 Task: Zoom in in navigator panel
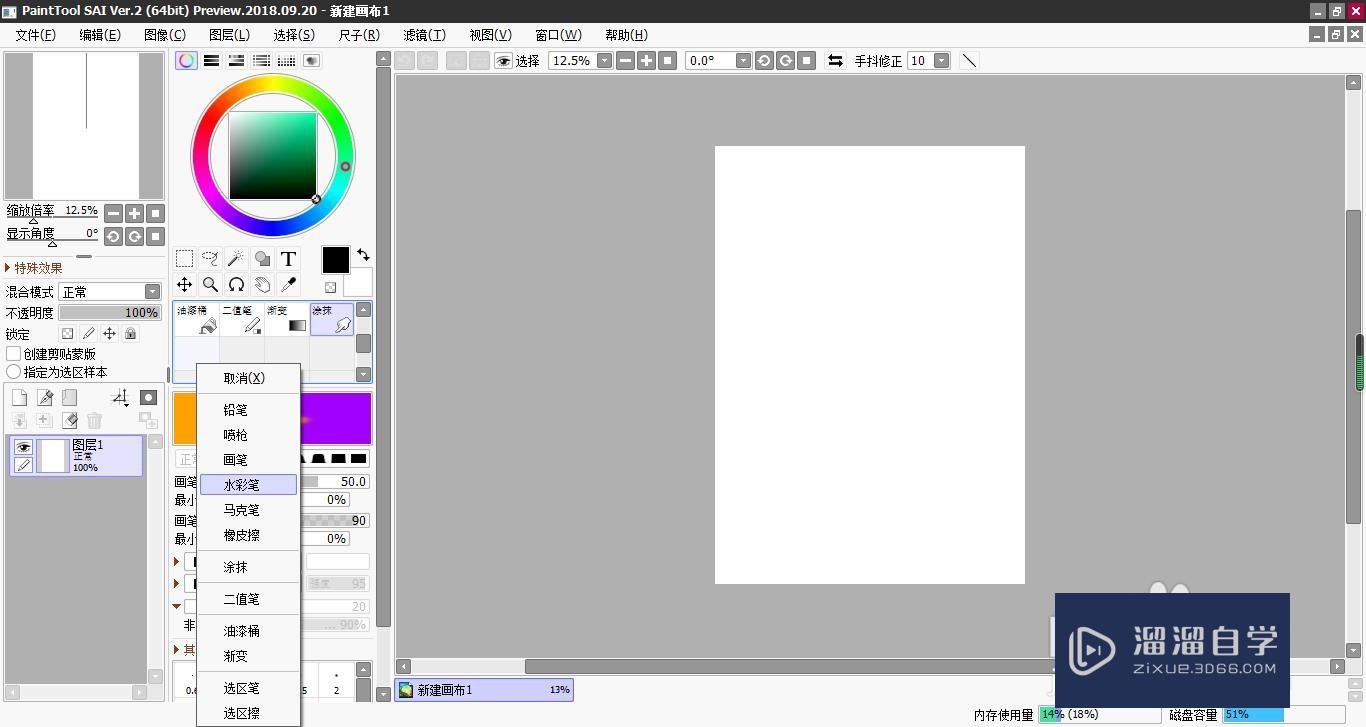134,213
